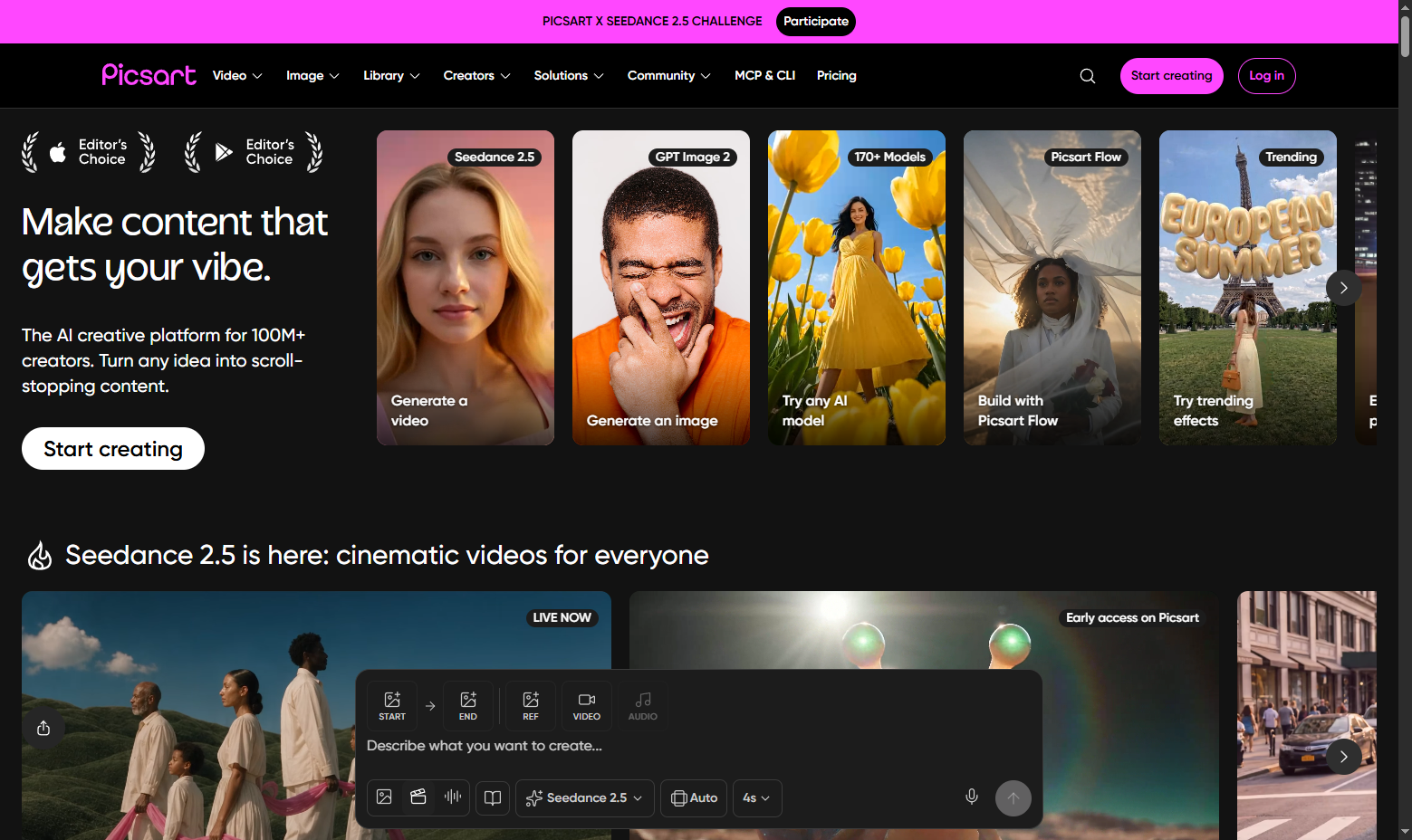The height and width of the screenshot is (840, 1412).
Task: Open the Generate an image card
Action: coord(661,288)
